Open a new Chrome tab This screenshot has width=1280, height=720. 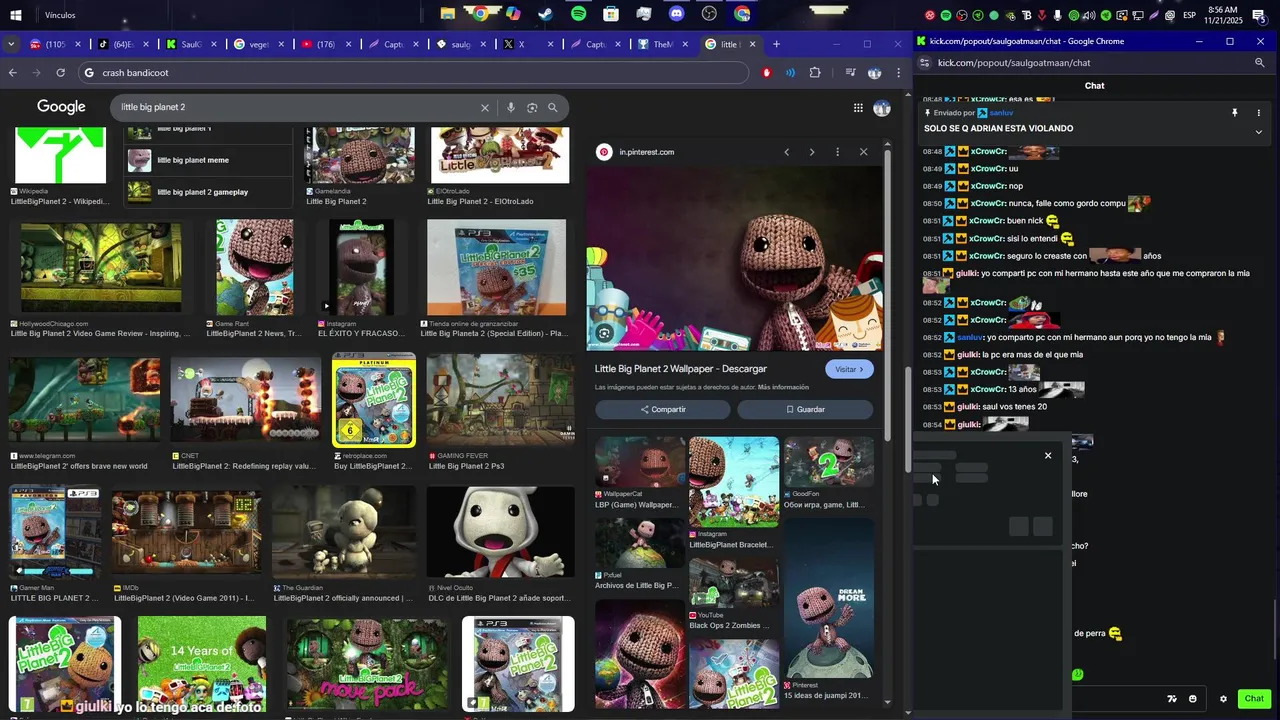click(777, 44)
